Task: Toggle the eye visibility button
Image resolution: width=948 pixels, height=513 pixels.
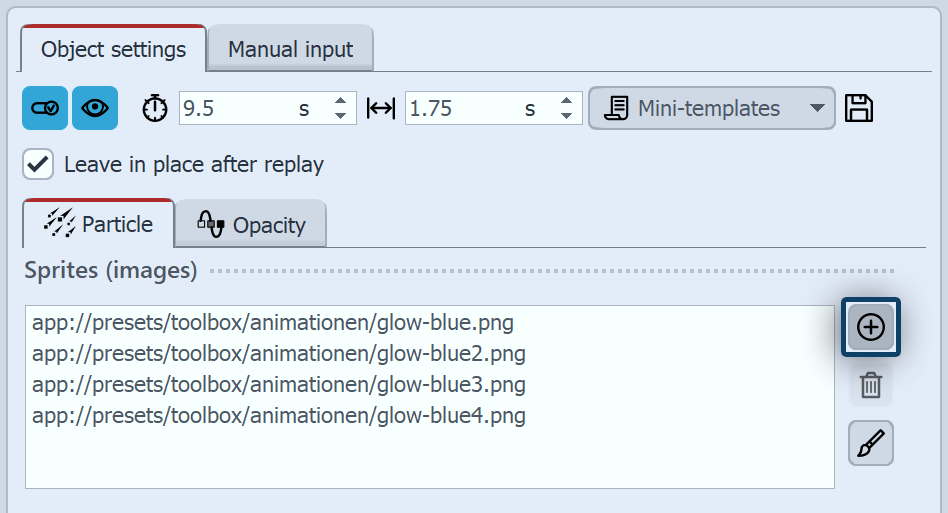Action: point(95,108)
